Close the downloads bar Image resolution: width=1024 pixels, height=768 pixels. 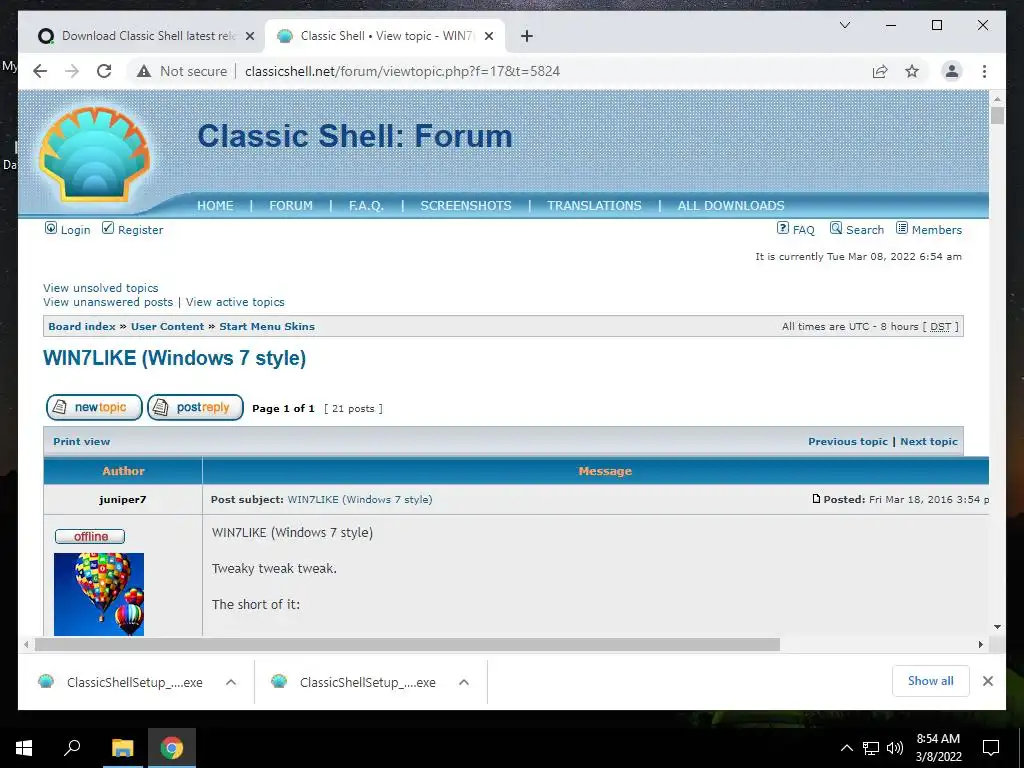tap(987, 681)
